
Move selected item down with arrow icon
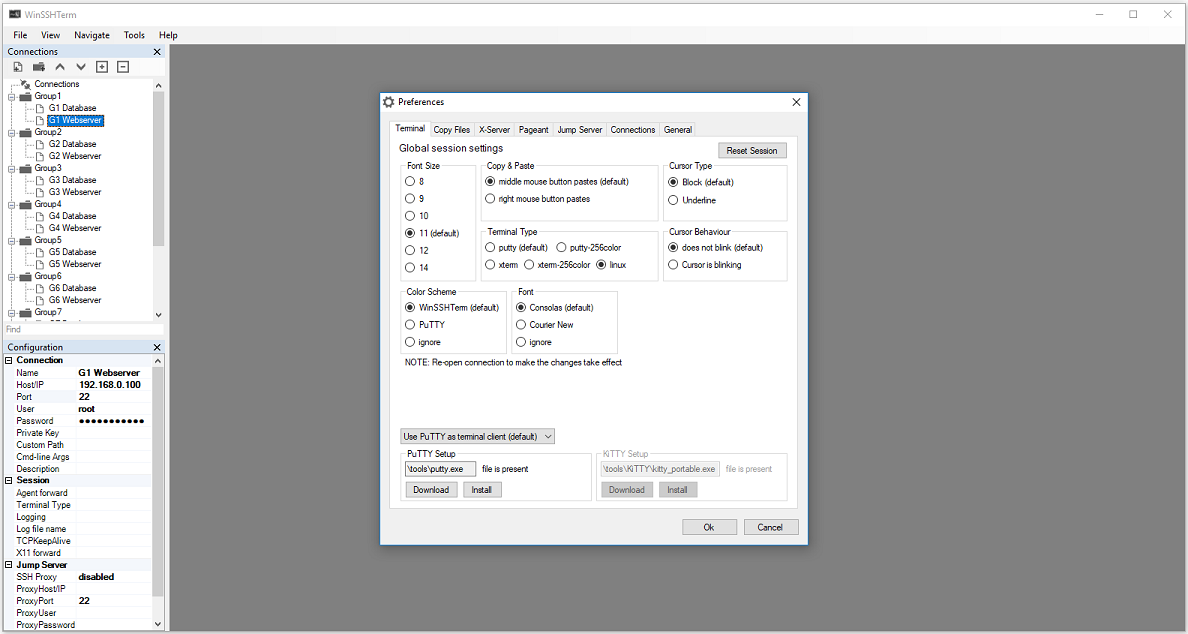point(81,67)
